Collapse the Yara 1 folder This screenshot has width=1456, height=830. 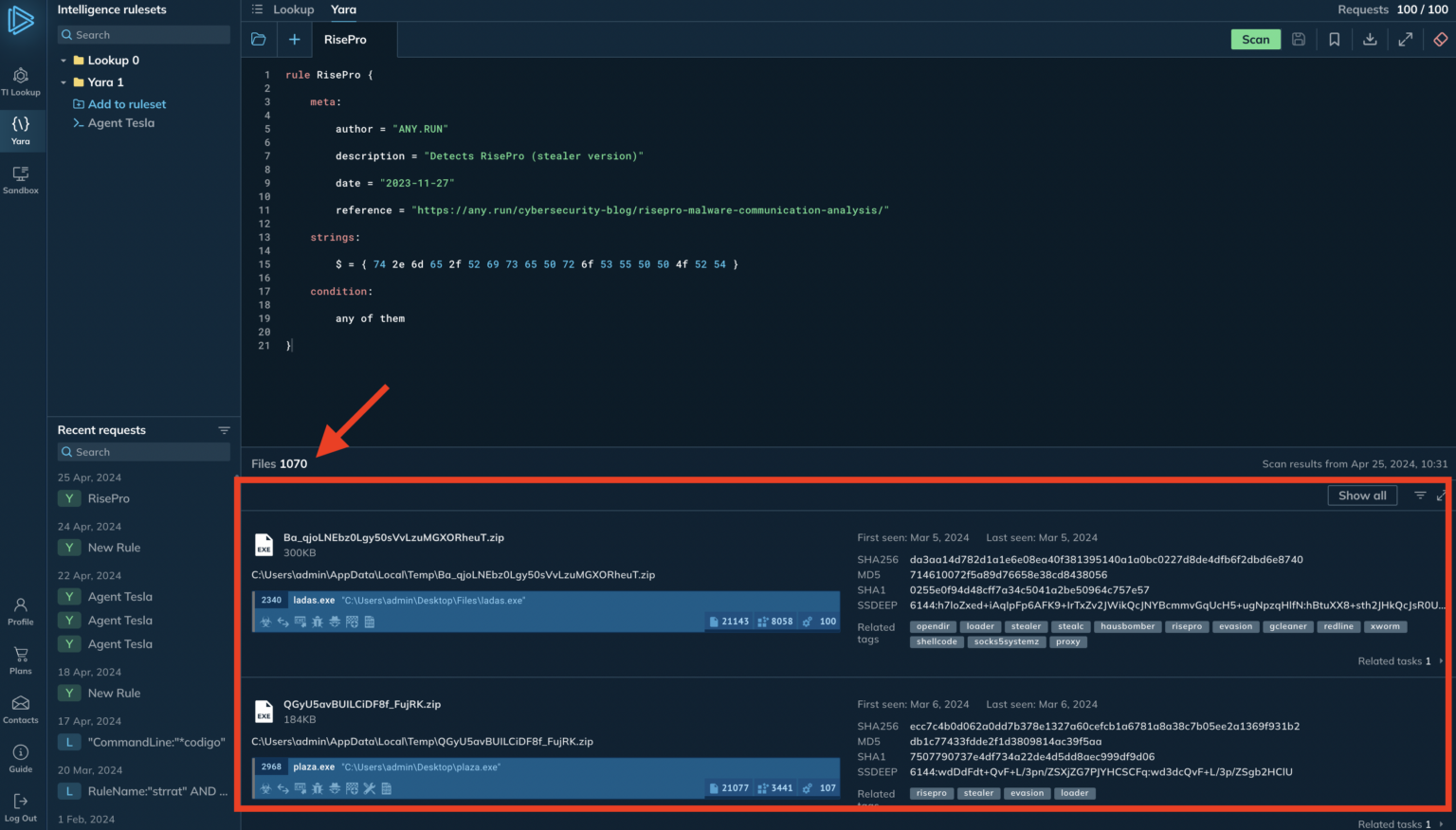(x=63, y=81)
